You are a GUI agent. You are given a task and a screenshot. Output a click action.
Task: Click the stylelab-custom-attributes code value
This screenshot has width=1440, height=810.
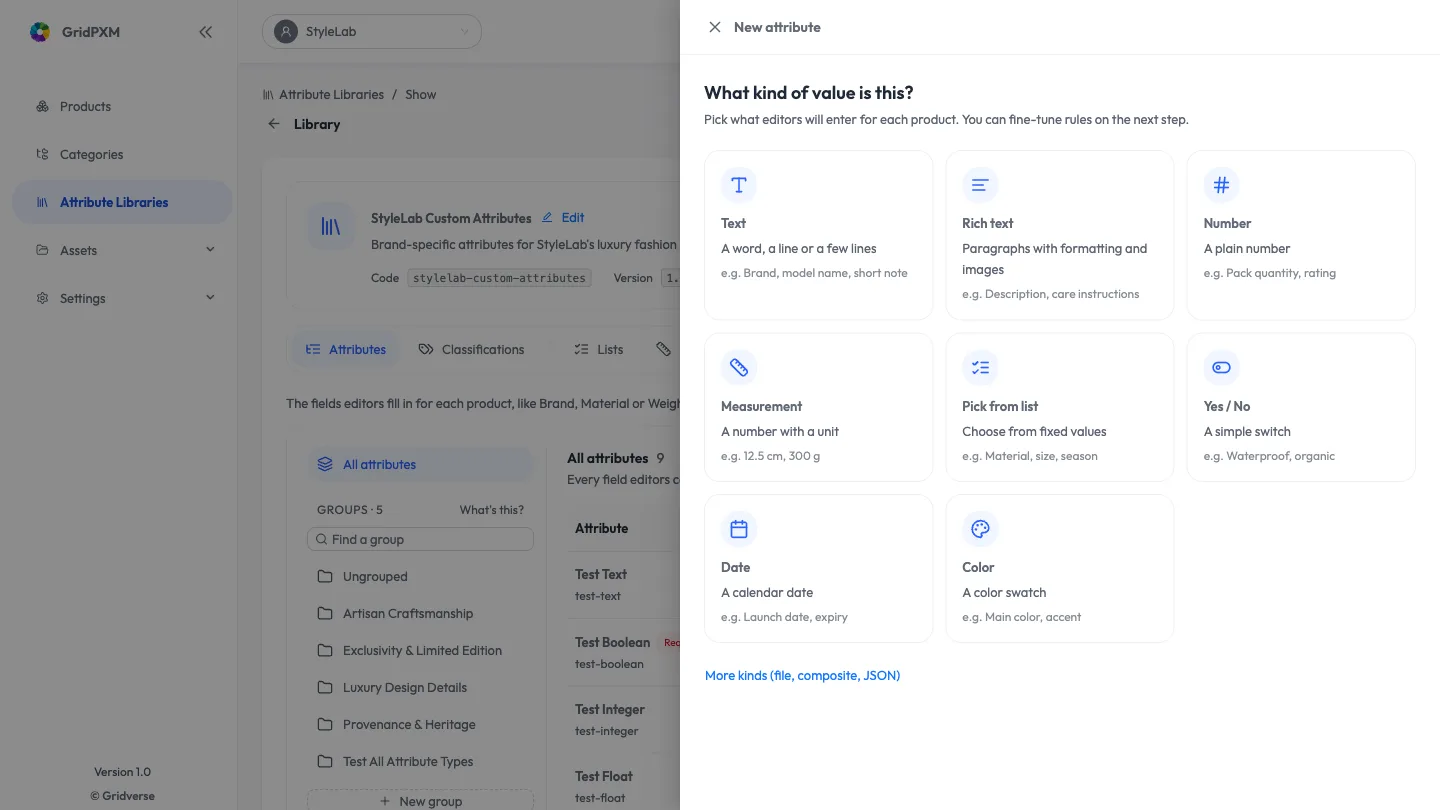pyautogui.click(x=499, y=278)
